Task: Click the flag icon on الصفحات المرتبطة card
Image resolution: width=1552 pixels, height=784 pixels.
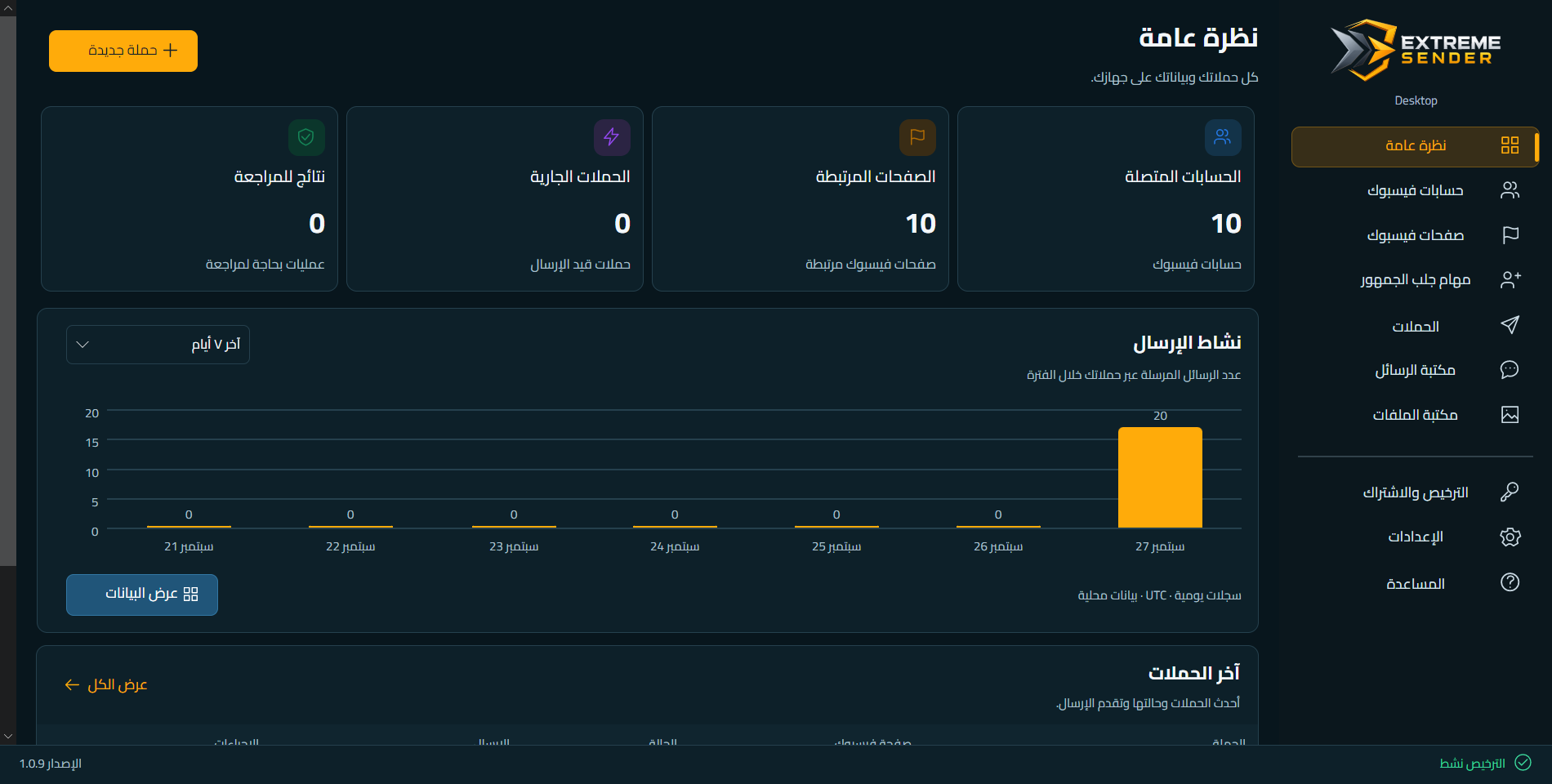Action: (917, 137)
